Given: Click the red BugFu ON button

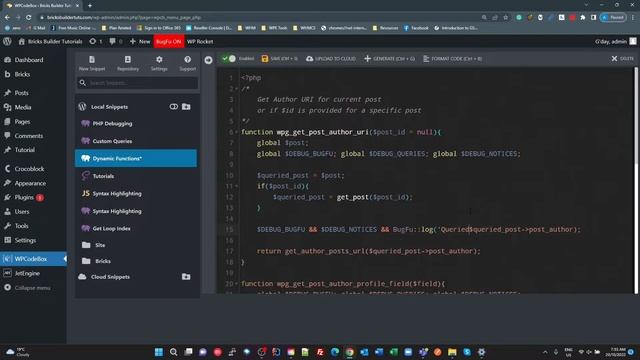Looking at the screenshot, I should point(169,41).
